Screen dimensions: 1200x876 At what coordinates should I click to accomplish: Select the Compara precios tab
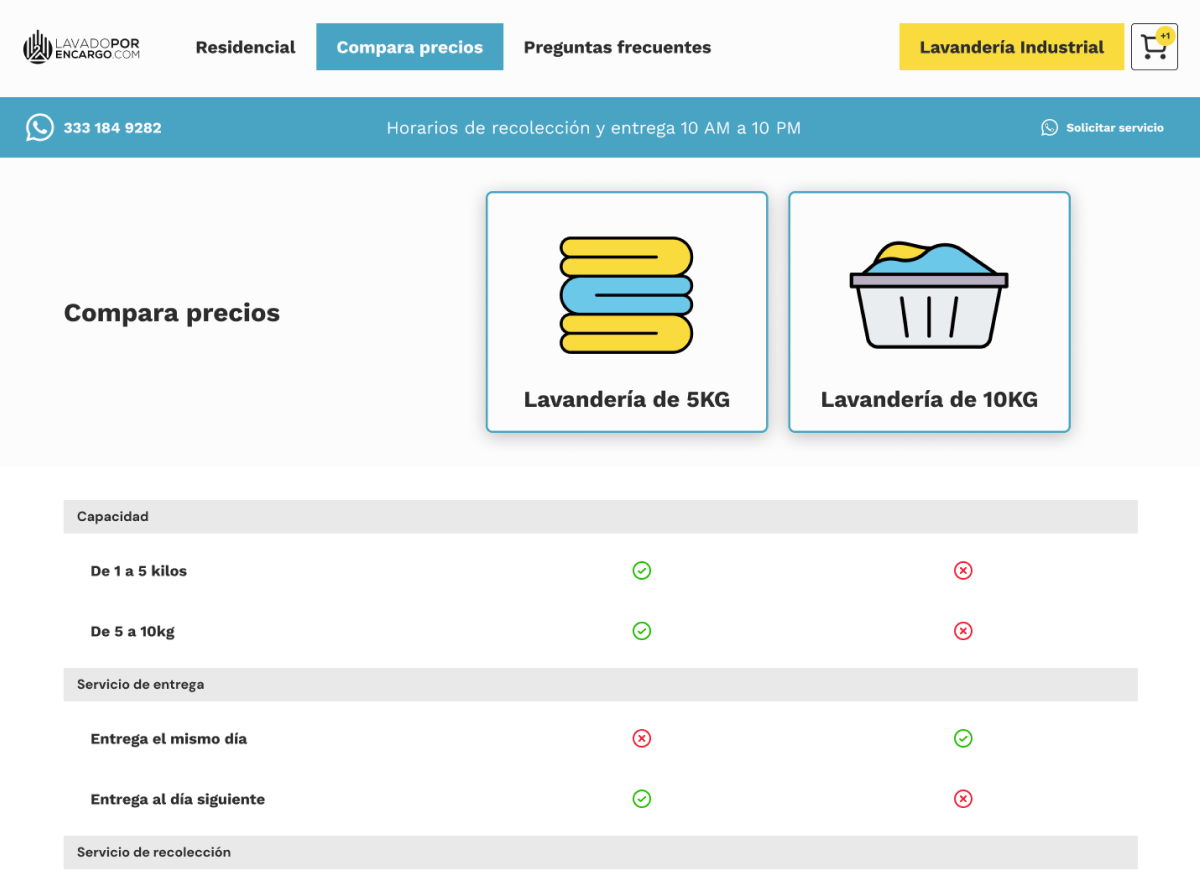click(410, 47)
